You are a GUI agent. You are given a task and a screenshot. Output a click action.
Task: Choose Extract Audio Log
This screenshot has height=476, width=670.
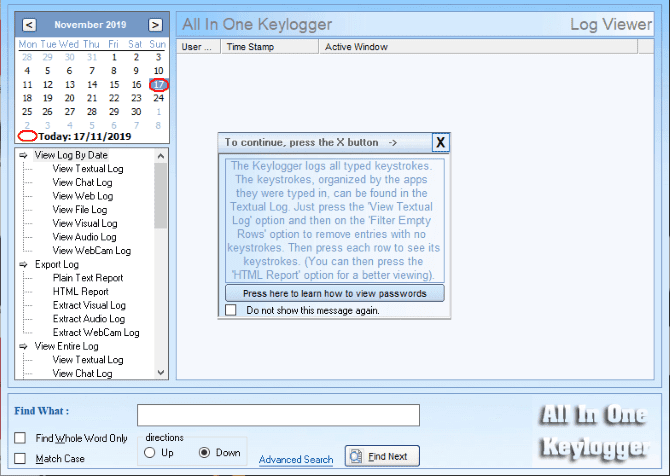click(x=89, y=319)
